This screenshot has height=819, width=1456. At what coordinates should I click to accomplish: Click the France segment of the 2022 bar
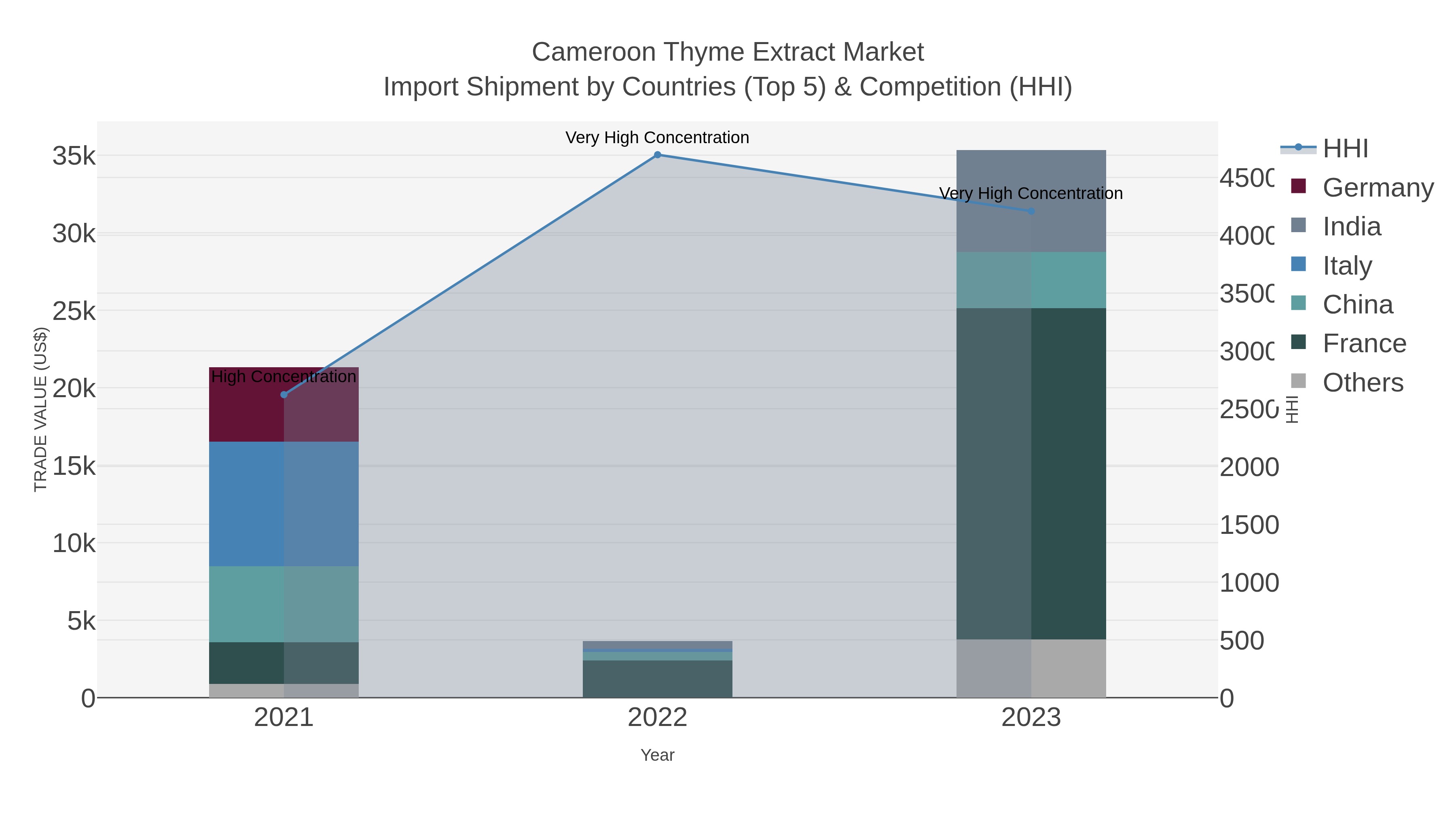pyautogui.click(x=657, y=679)
